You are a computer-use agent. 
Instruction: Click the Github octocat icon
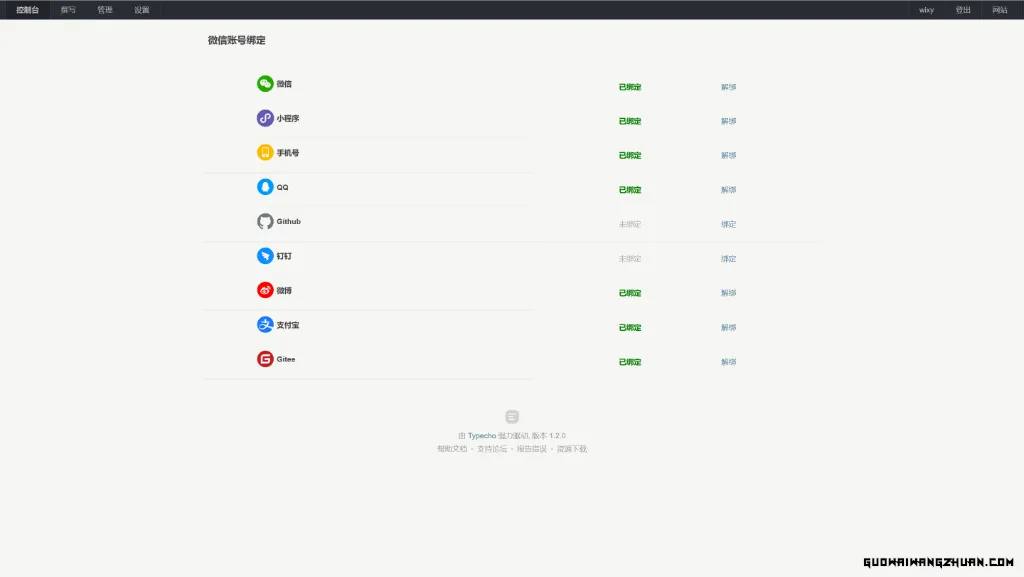[x=264, y=221]
